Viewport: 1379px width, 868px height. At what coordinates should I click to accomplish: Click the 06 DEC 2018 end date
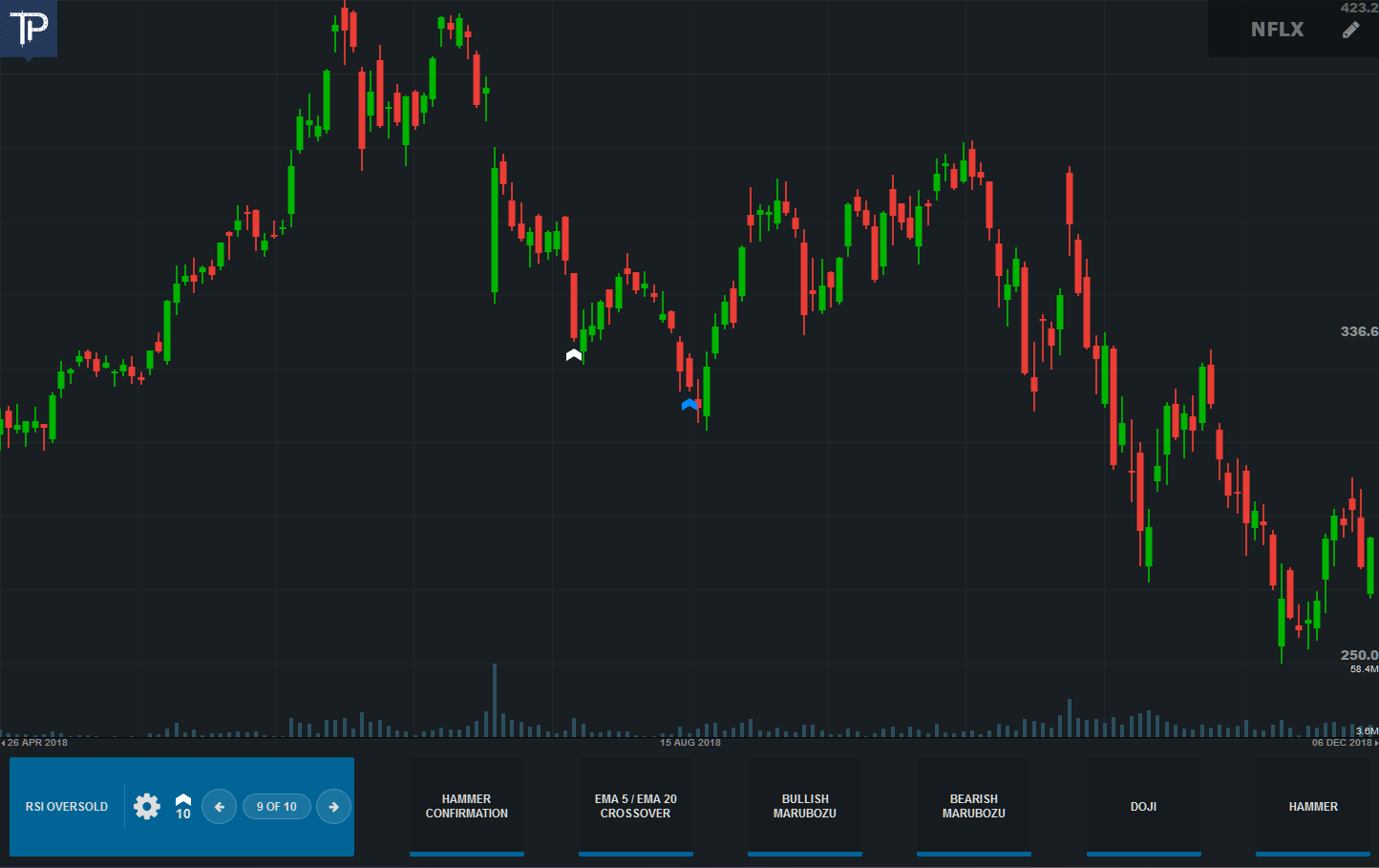tap(1342, 743)
